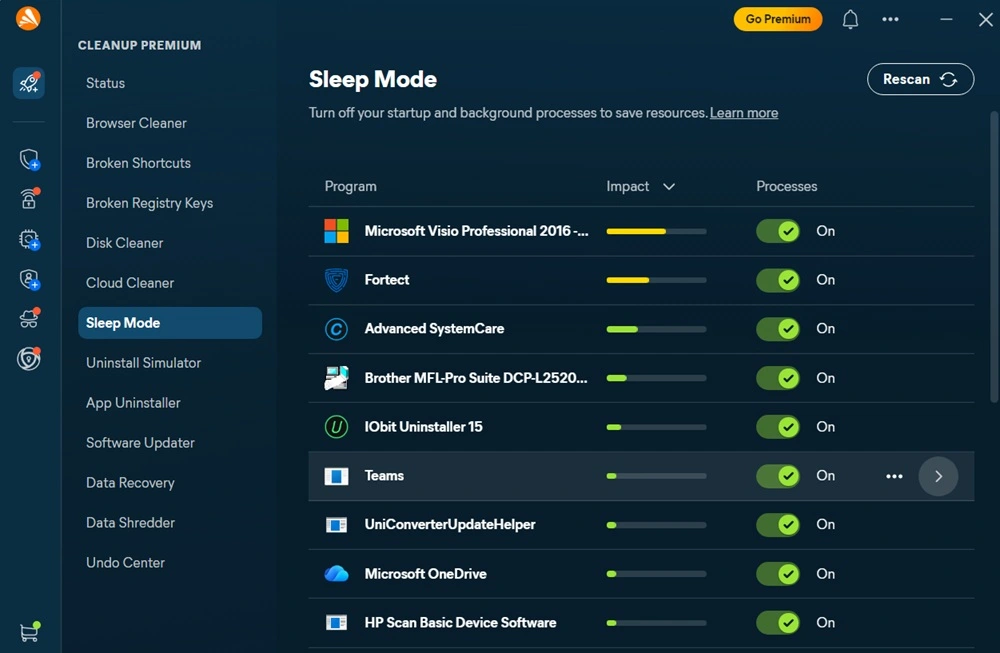Screen dimensions: 1000x653
Task: Select the HP Scan Basic Device Software name
Action: pos(460,622)
